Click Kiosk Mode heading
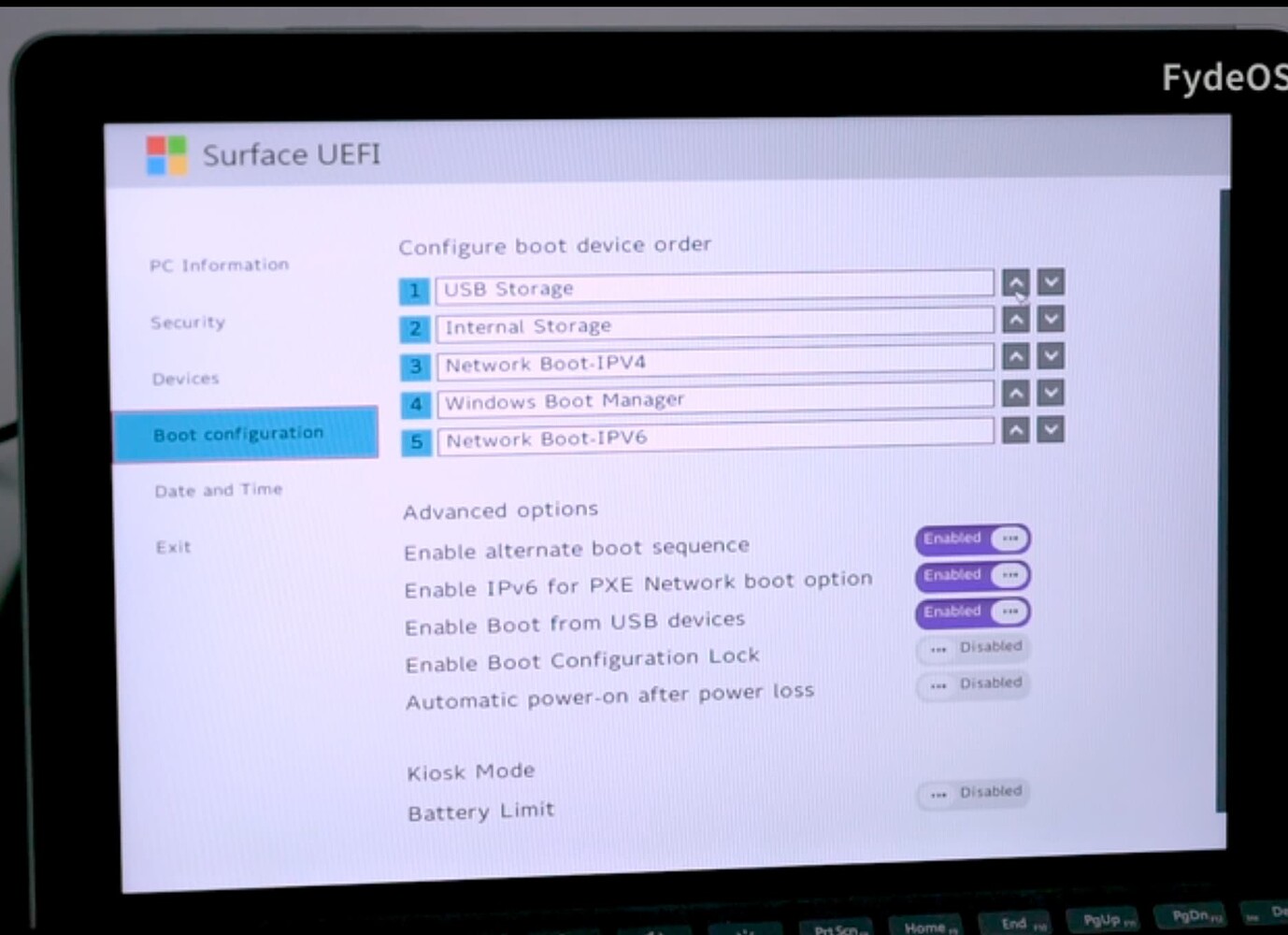The width and height of the screenshot is (1288, 935). click(471, 772)
